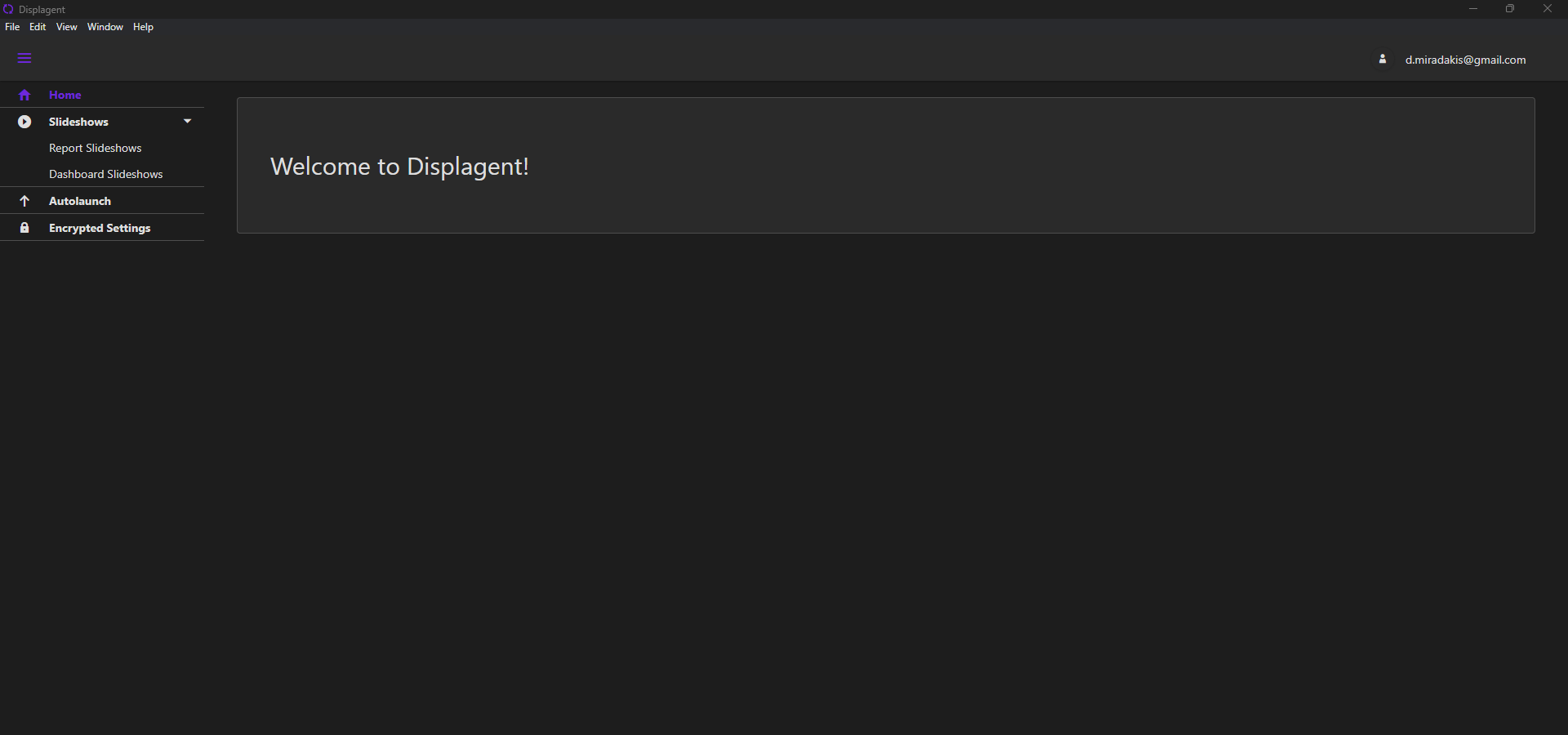Click the d.miradakis@gmail.com account email
This screenshot has height=735, width=1568.
1465,60
